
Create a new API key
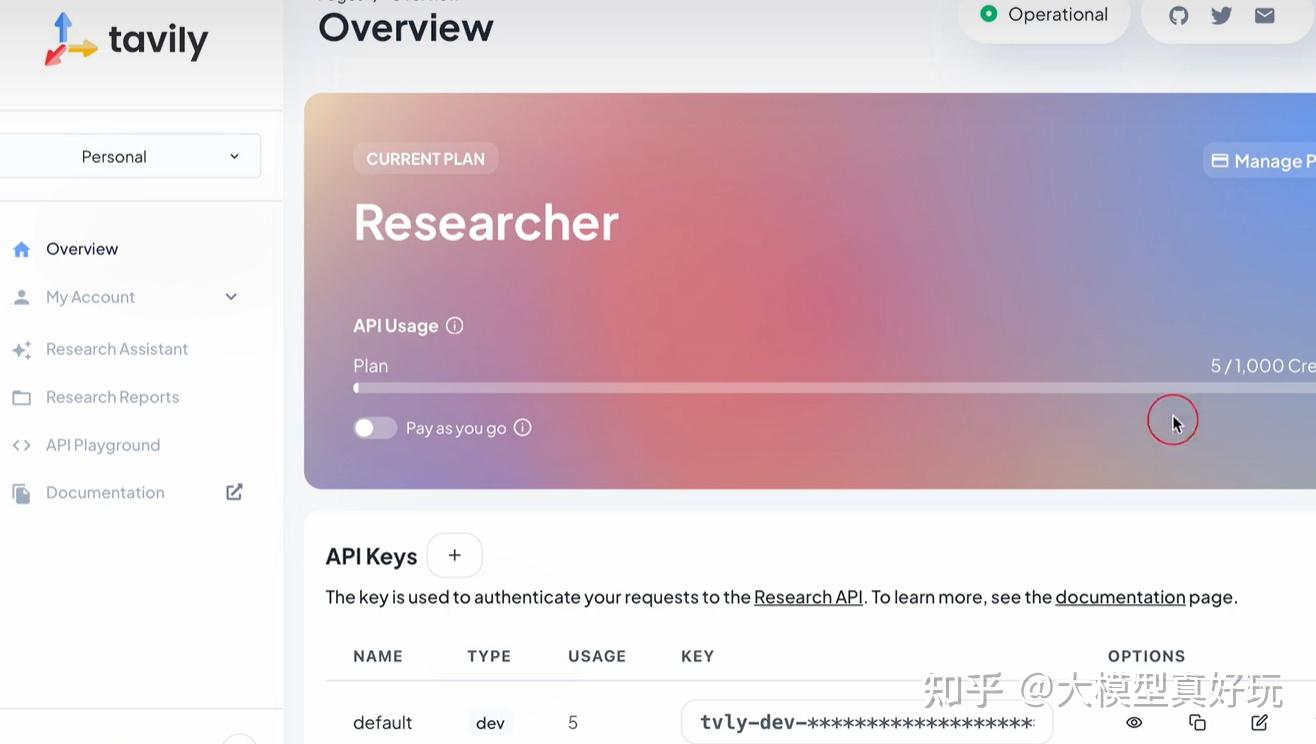454,555
